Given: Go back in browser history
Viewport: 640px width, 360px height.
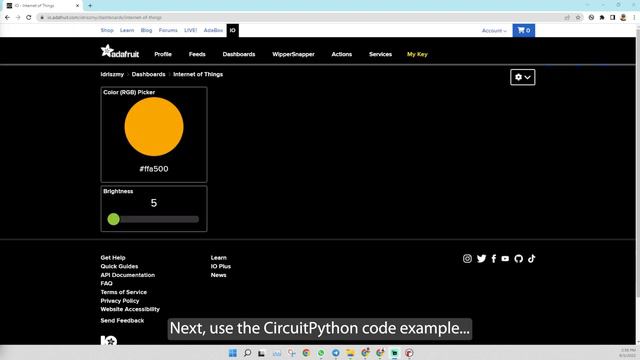Looking at the screenshot, I should (x=7, y=18).
